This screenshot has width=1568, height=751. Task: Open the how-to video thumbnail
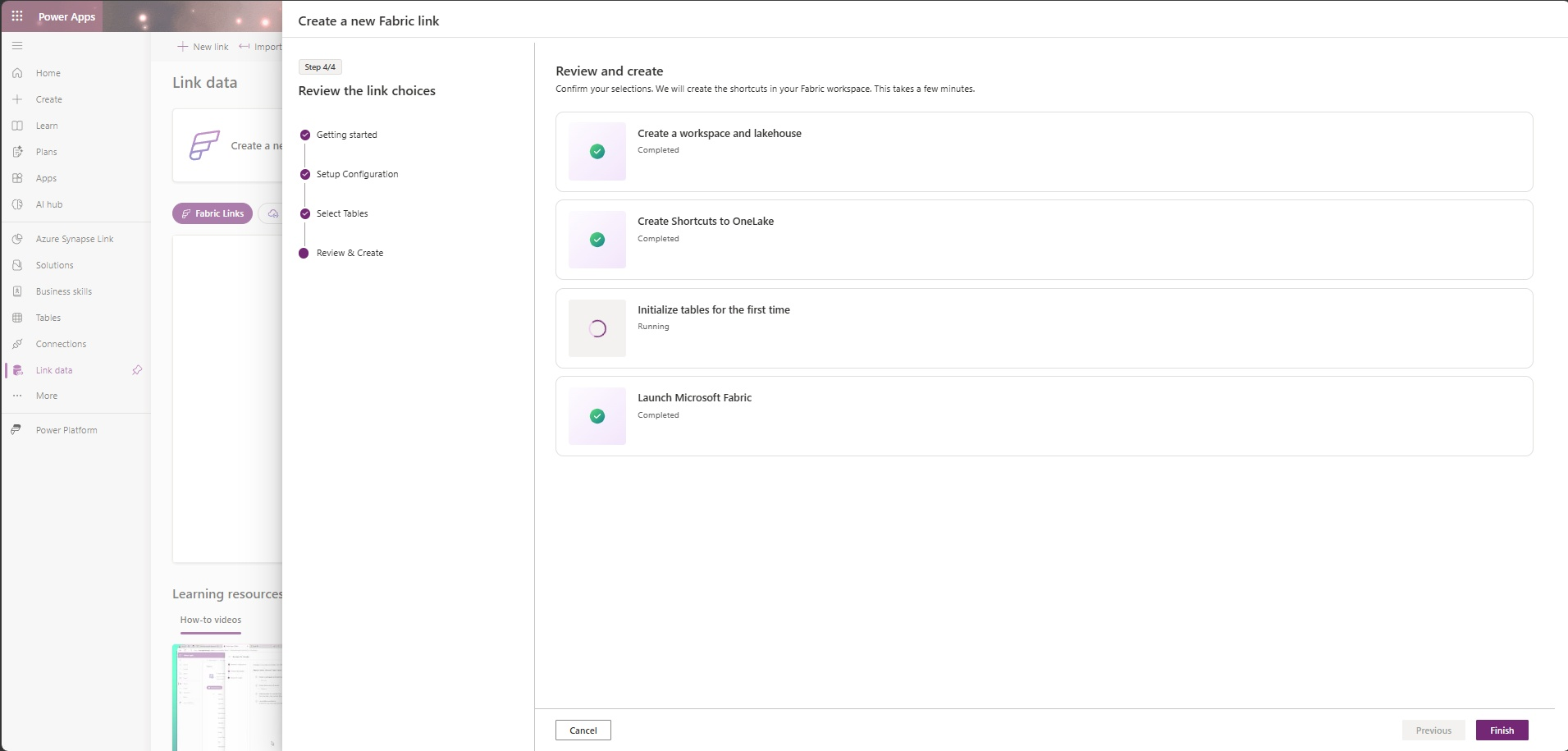click(x=228, y=698)
